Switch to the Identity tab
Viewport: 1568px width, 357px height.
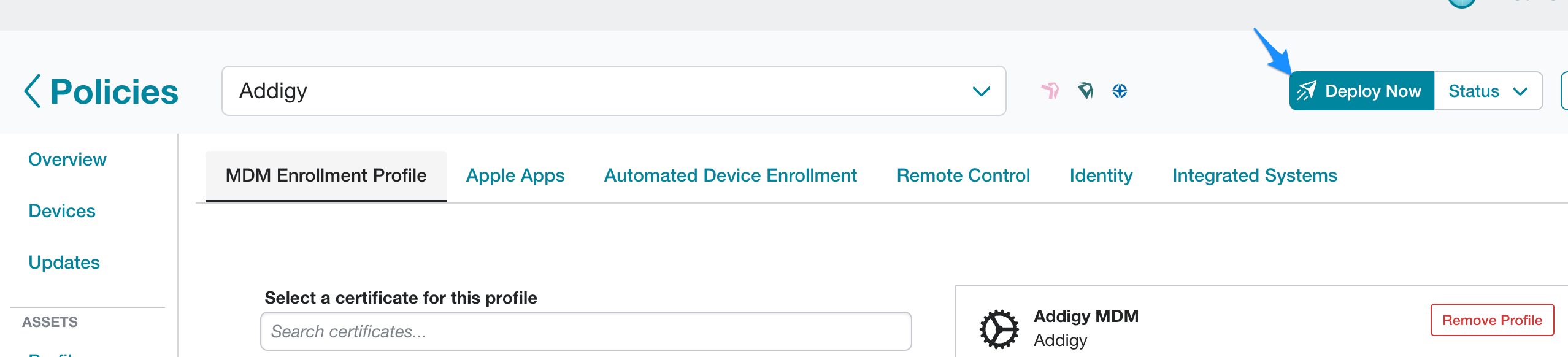point(1101,175)
